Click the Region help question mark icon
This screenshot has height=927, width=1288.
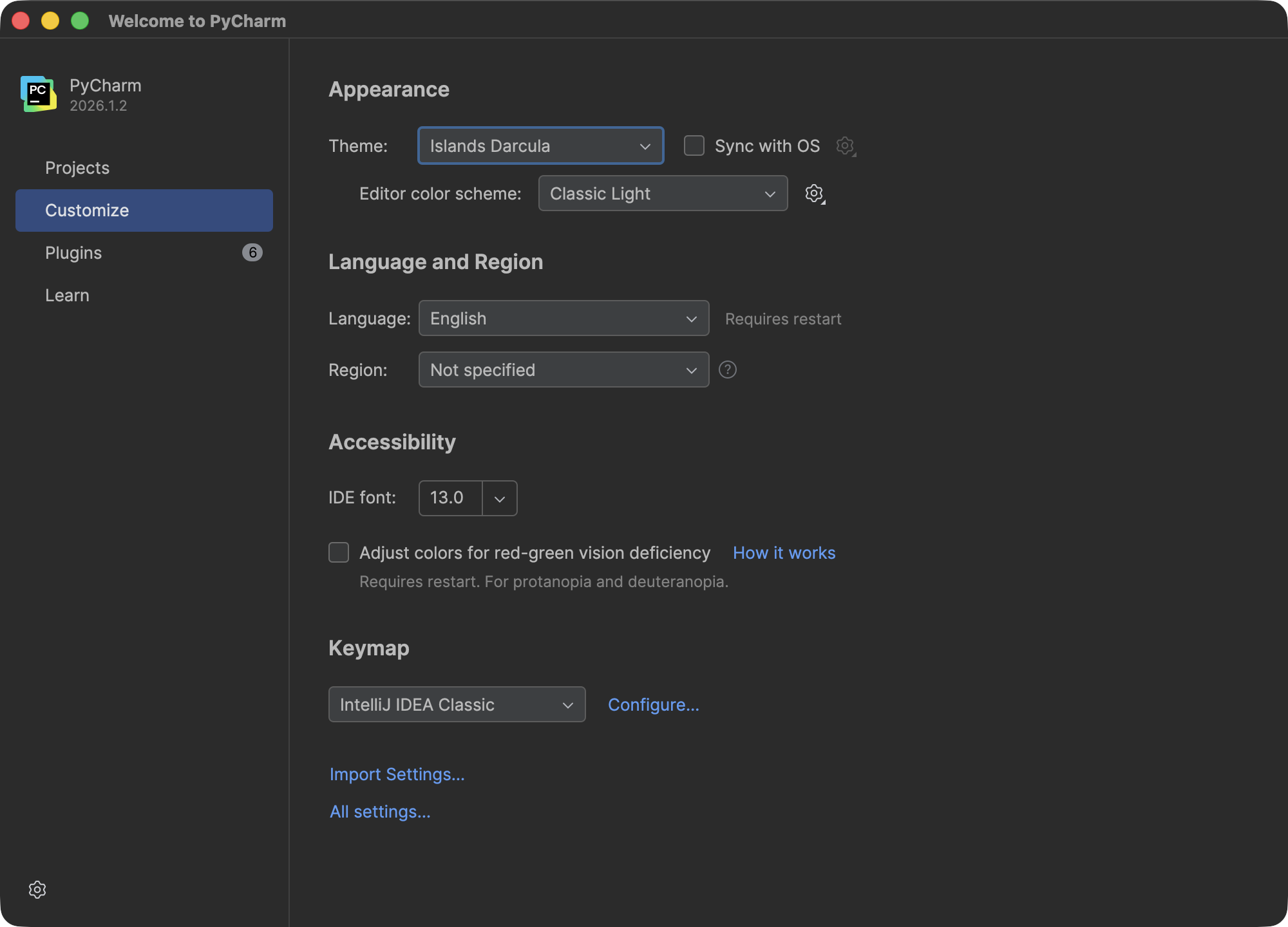coord(728,370)
